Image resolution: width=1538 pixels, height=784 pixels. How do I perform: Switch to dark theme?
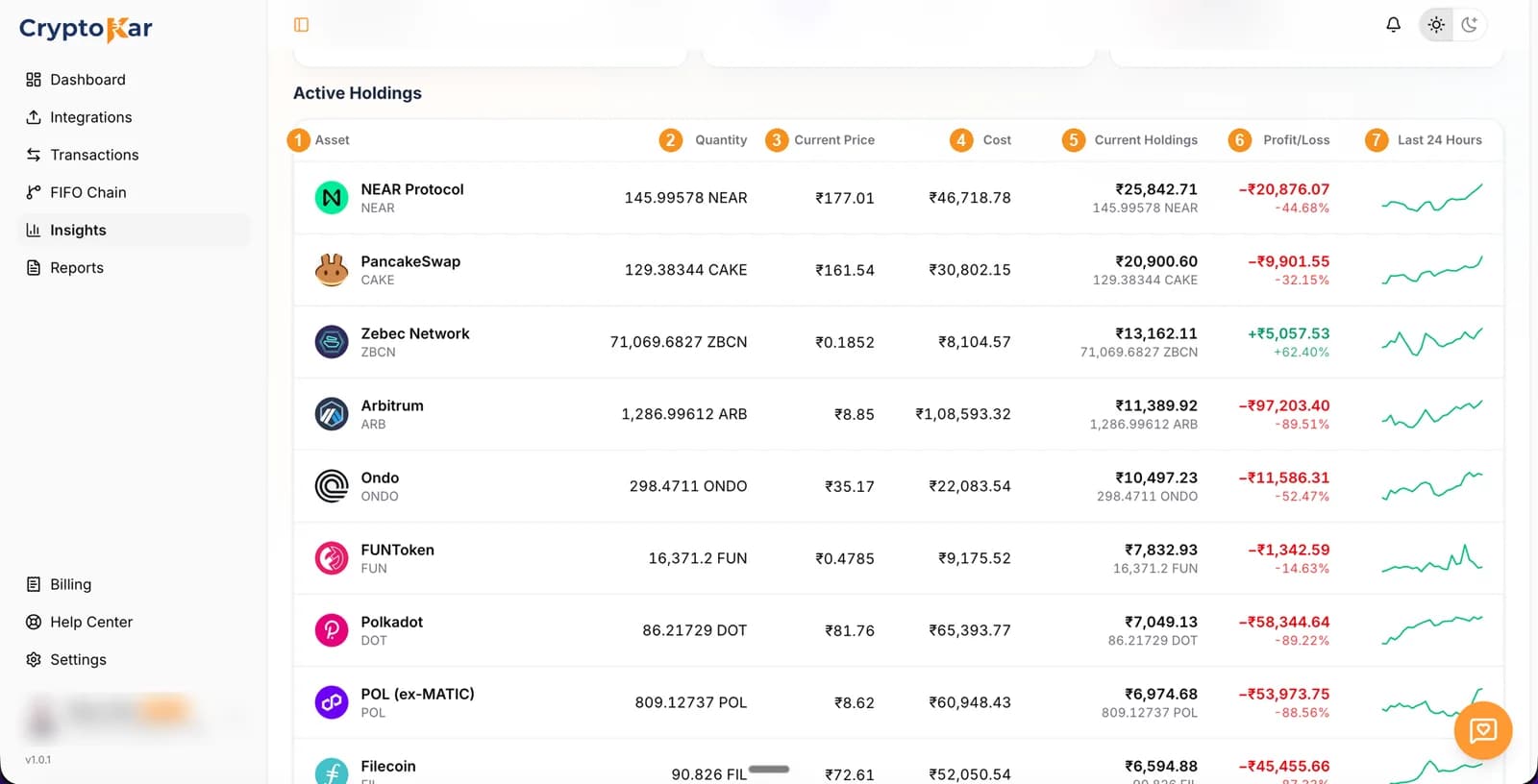pos(1469,25)
